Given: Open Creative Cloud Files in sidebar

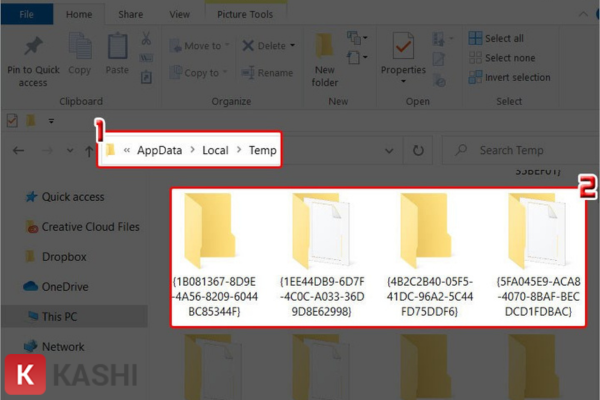Looking at the screenshot, I should [82, 227].
